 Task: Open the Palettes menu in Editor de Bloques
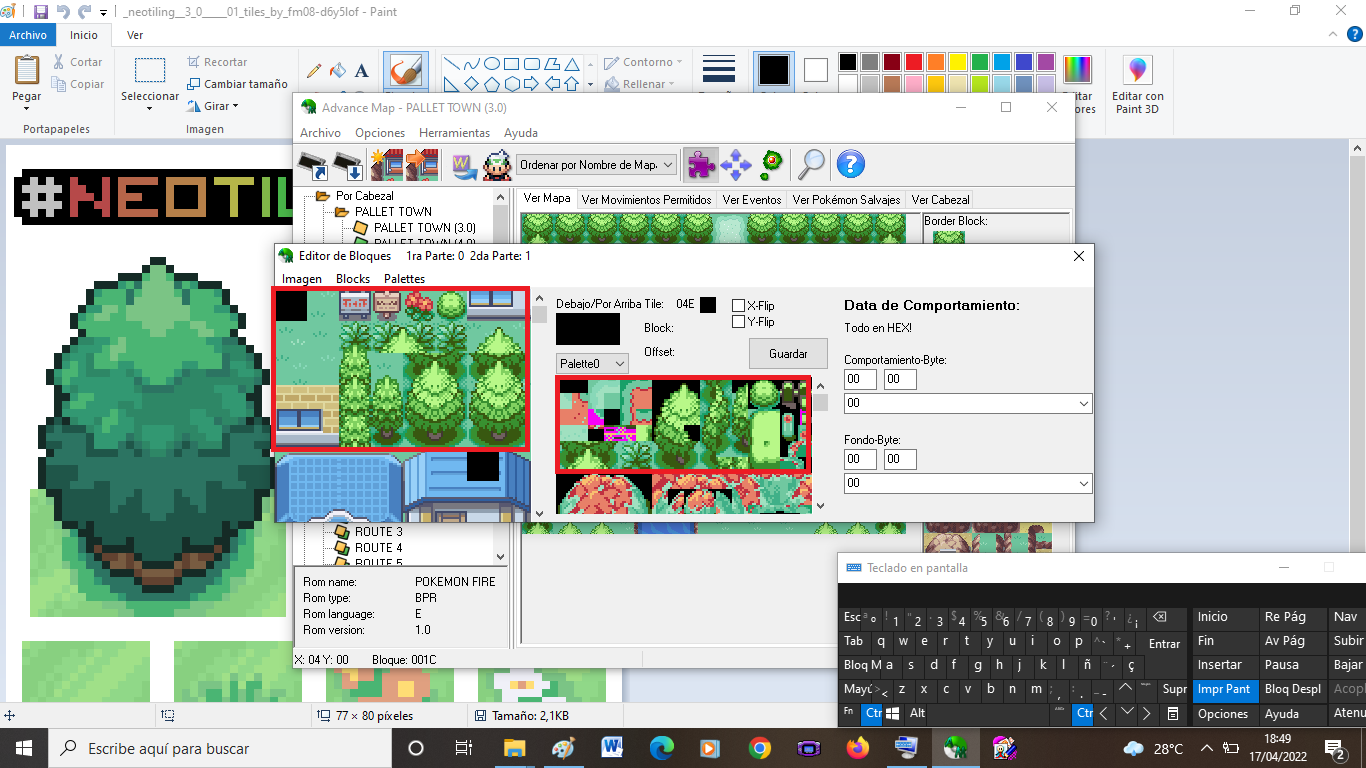(404, 279)
